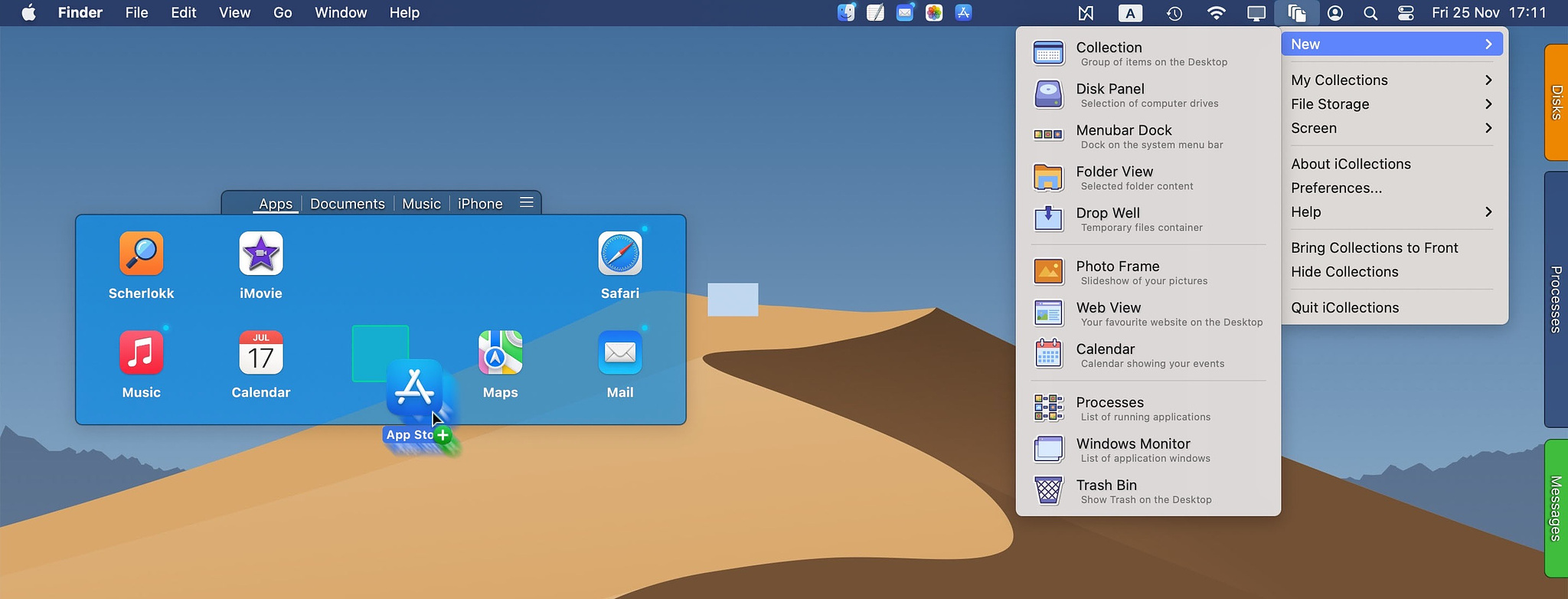Screen dimensions: 1568x599
Task: Add a Menubar Dock
Action: pyautogui.click(x=1148, y=136)
